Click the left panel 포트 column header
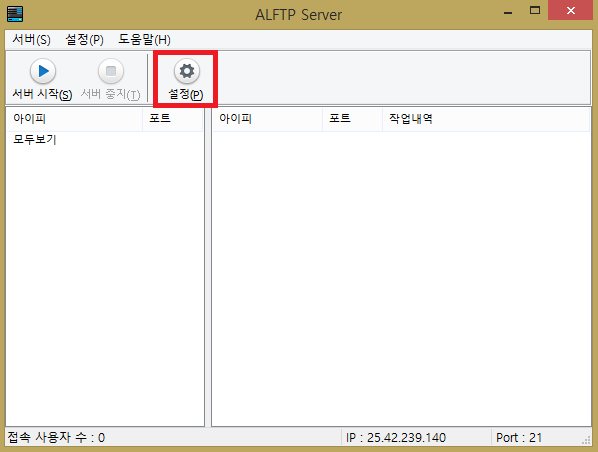 (x=172, y=119)
